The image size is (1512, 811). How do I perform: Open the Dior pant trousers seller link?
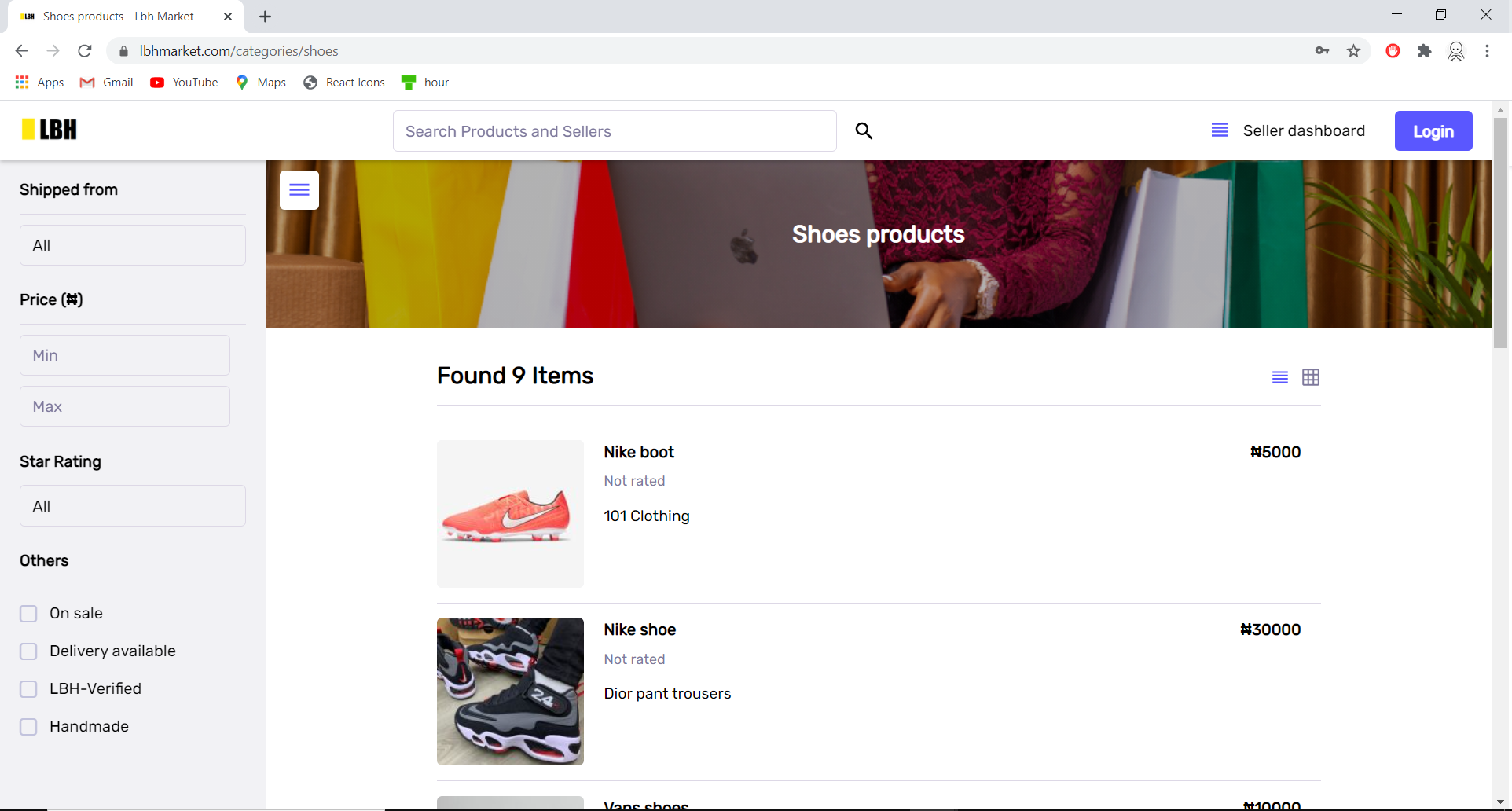click(x=667, y=693)
